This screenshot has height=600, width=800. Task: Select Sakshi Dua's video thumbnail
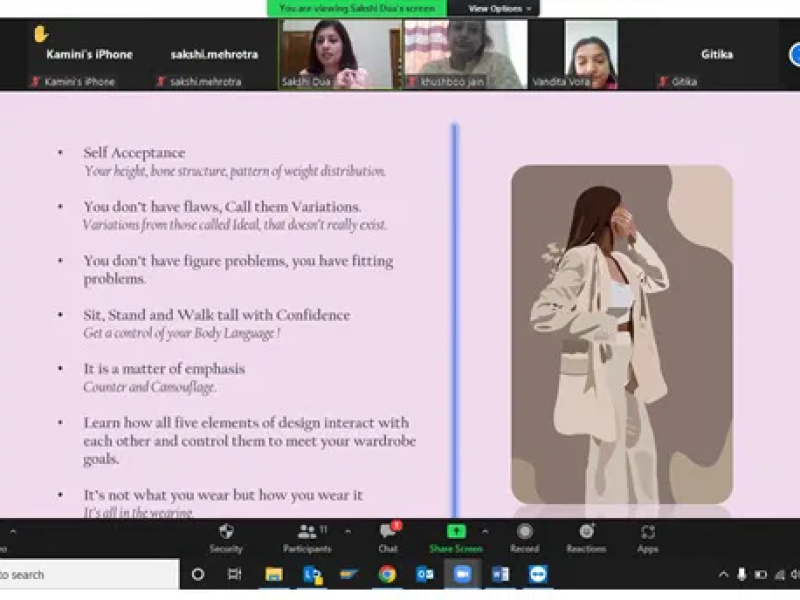(x=340, y=54)
